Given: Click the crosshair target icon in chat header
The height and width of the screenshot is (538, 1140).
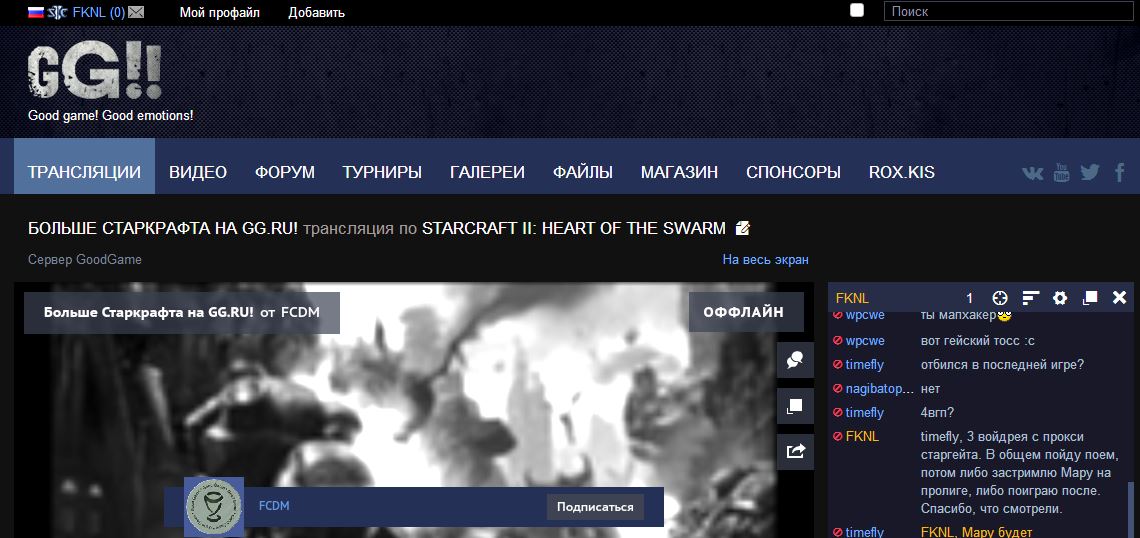Looking at the screenshot, I should 1000,297.
